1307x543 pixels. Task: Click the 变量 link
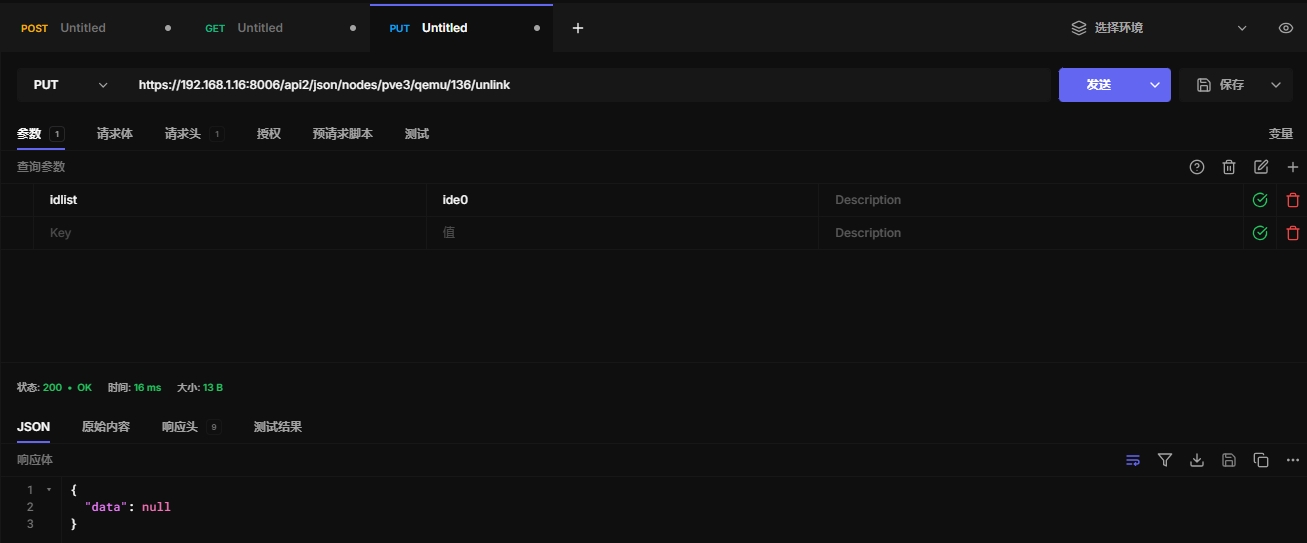coord(1280,134)
